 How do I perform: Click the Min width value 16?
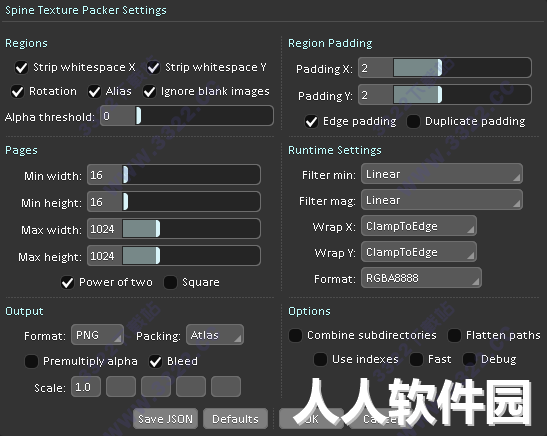[105, 175]
